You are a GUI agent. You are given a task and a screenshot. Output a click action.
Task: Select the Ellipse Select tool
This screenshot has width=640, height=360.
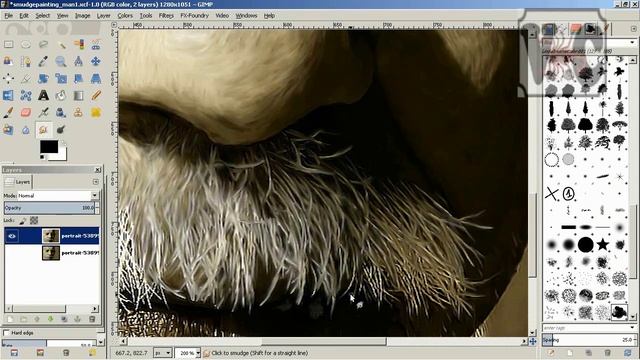26,44
